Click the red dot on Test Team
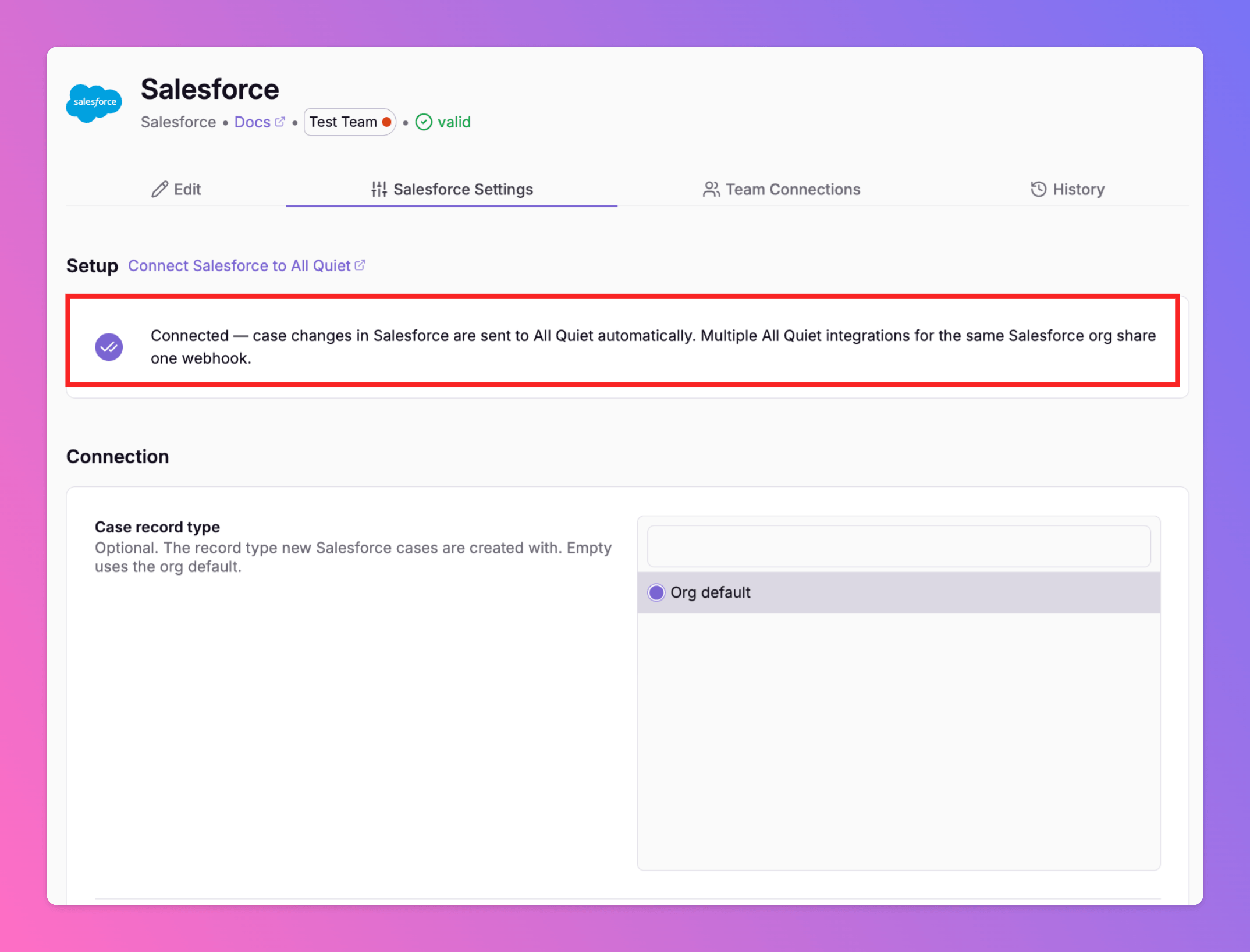 [x=387, y=122]
